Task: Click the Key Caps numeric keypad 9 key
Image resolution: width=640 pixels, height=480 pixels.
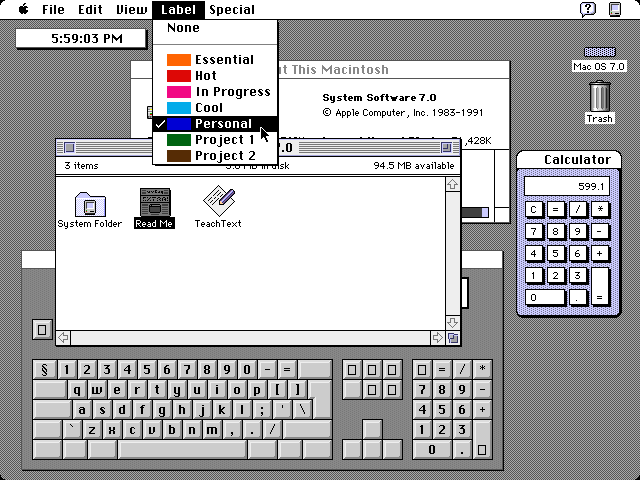Action: [x=462, y=389]
